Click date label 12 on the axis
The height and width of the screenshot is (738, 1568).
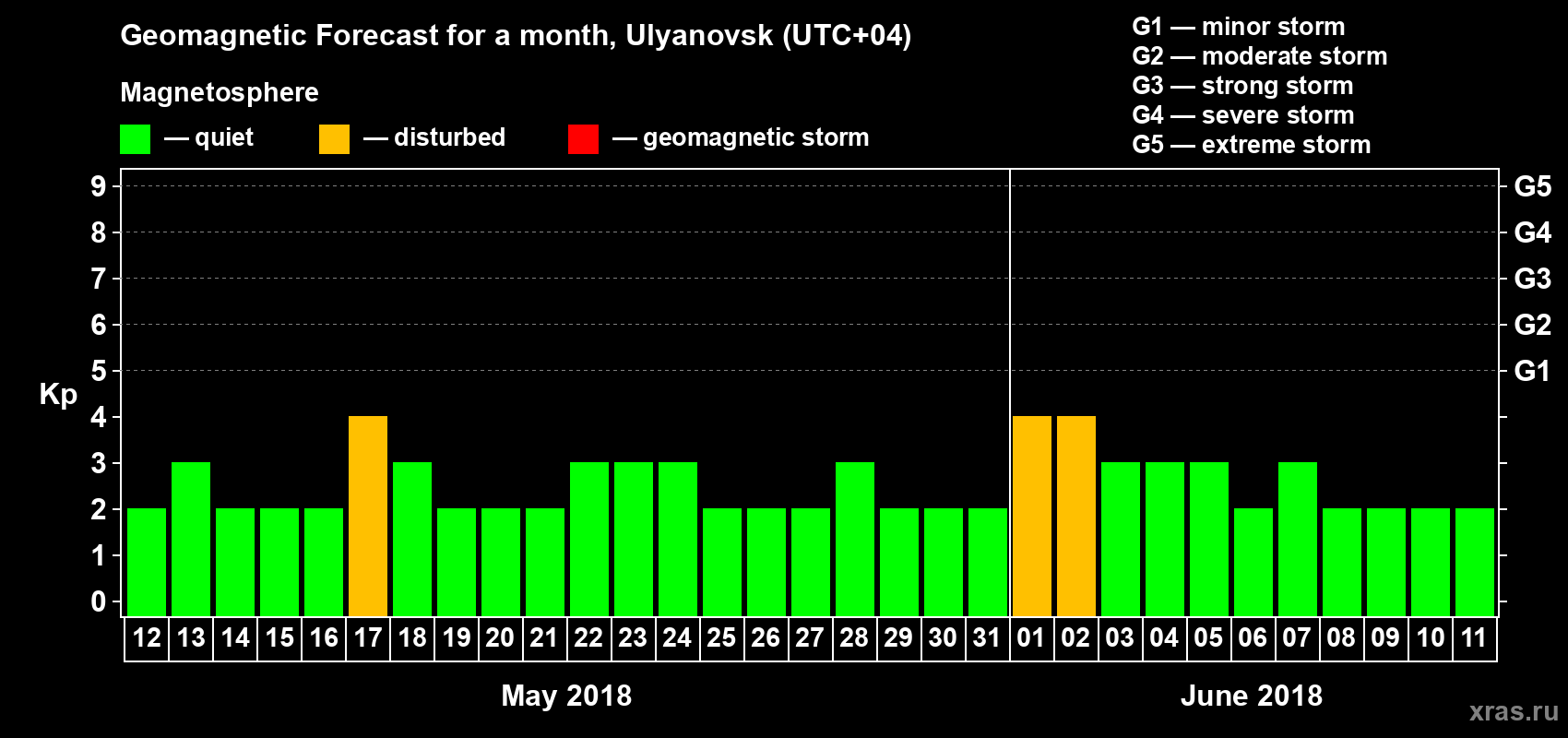click(147, 637)
